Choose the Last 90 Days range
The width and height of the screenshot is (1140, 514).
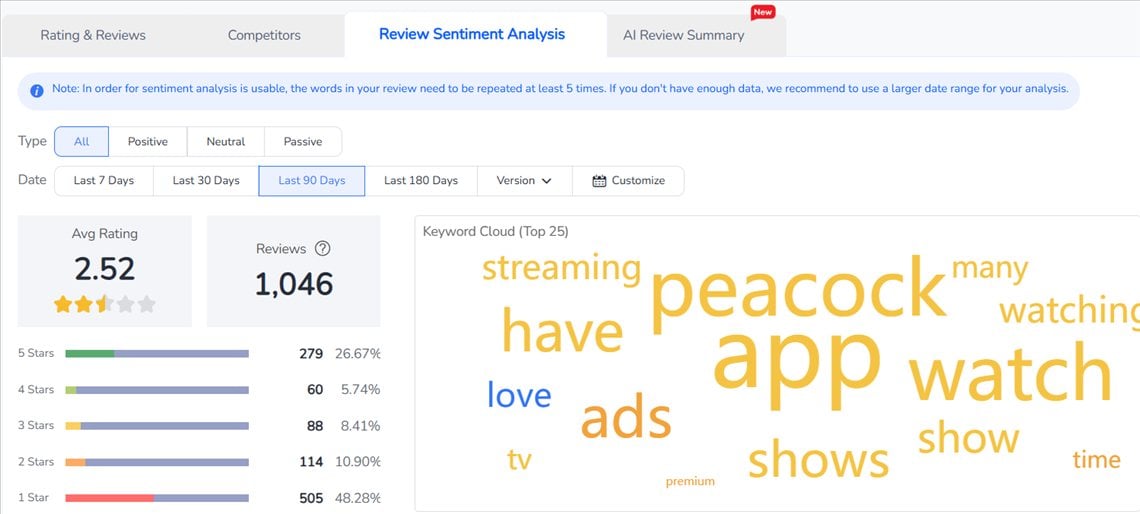tap(312, 181)
